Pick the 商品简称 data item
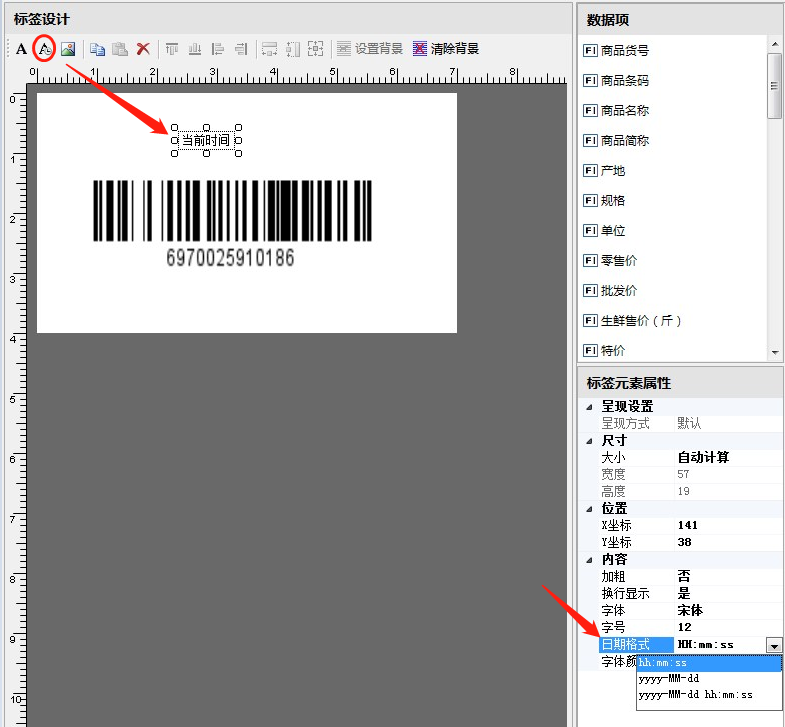The image size is (785, 727). click(x=616, y=141)
